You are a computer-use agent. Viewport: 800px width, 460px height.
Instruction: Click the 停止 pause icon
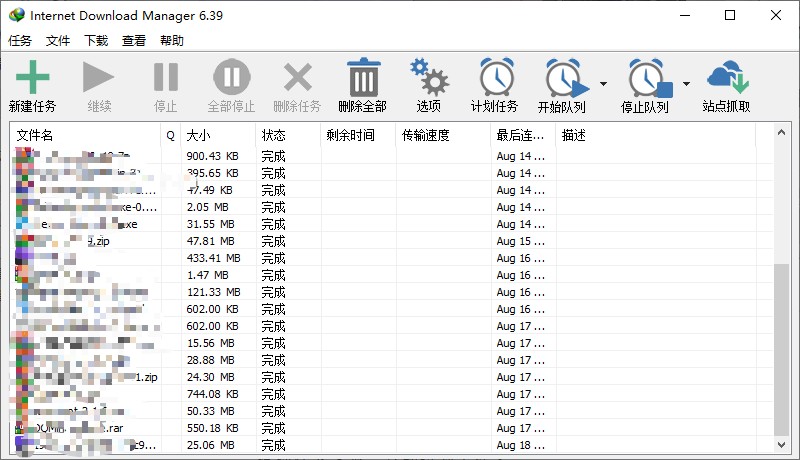tap(166, 78)
